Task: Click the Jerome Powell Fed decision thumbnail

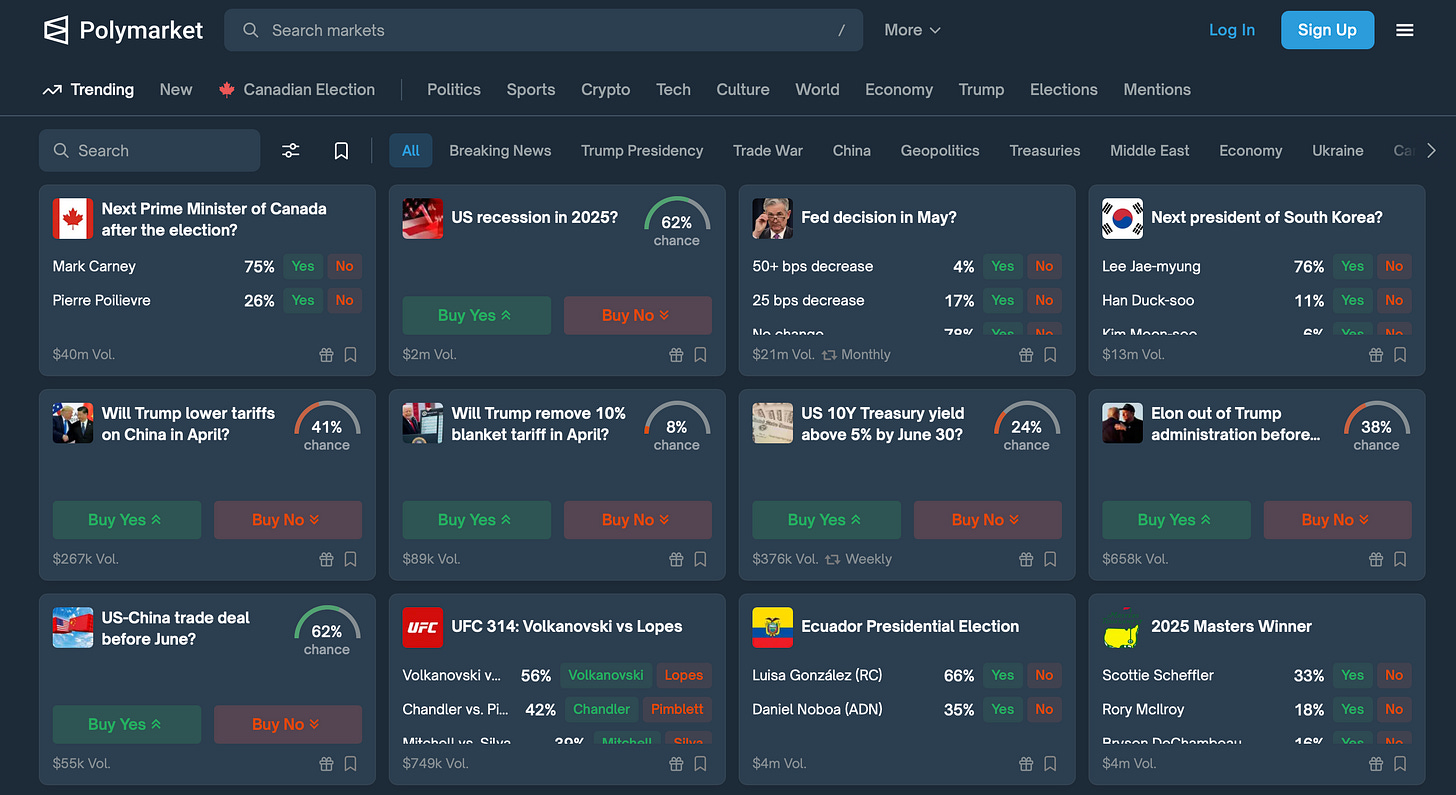Action: coord(773,218)
